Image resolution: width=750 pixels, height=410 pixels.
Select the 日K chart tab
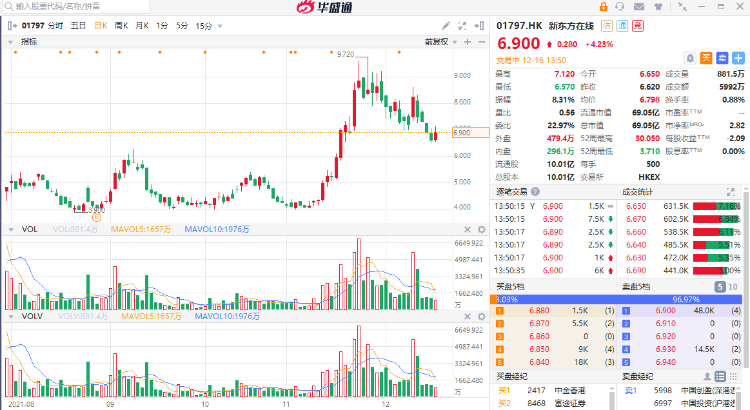100,26
